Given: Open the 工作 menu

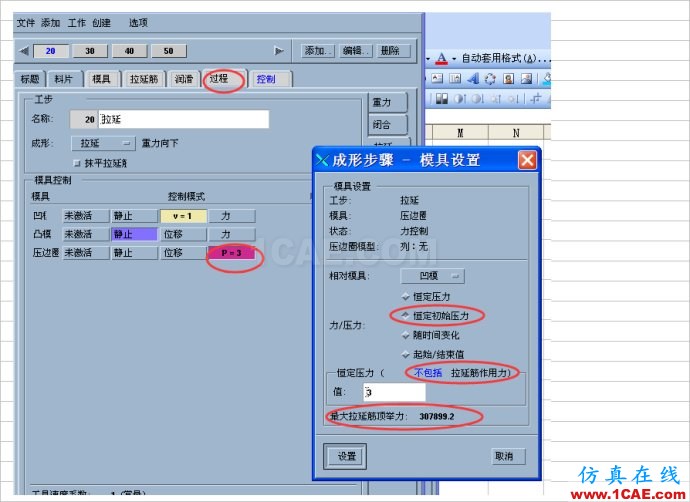Looking at the screenshot, I should [77, 23].
